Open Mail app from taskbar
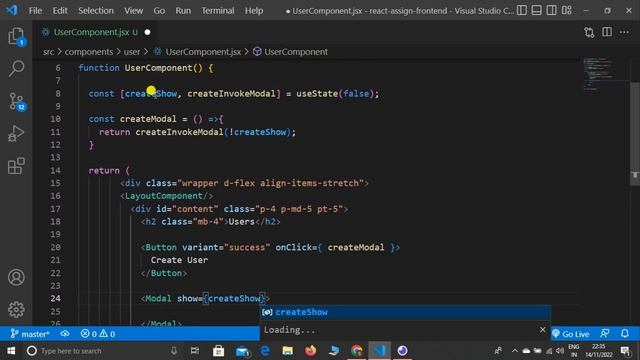The height and width of the screenshot is (360, 640). [242, 351]
